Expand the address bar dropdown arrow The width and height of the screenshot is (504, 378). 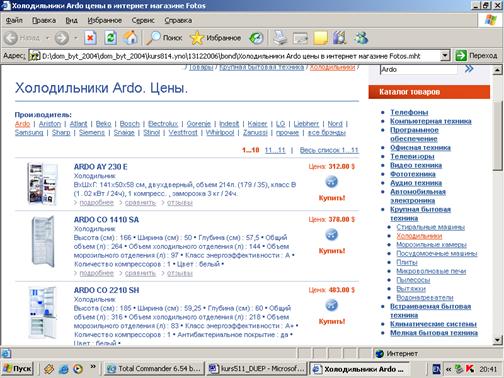click(445, 56)
